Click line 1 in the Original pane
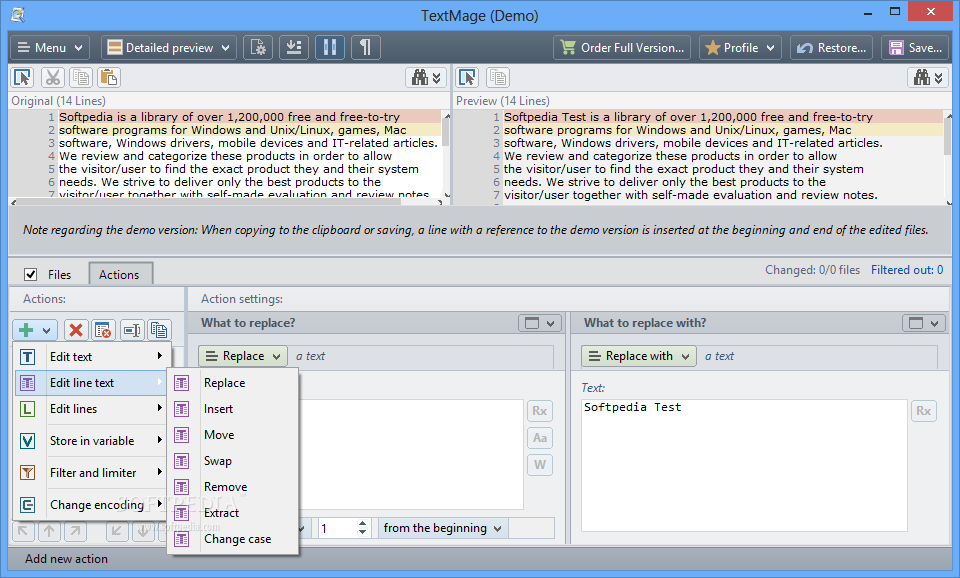 click(x=250, y=117)
